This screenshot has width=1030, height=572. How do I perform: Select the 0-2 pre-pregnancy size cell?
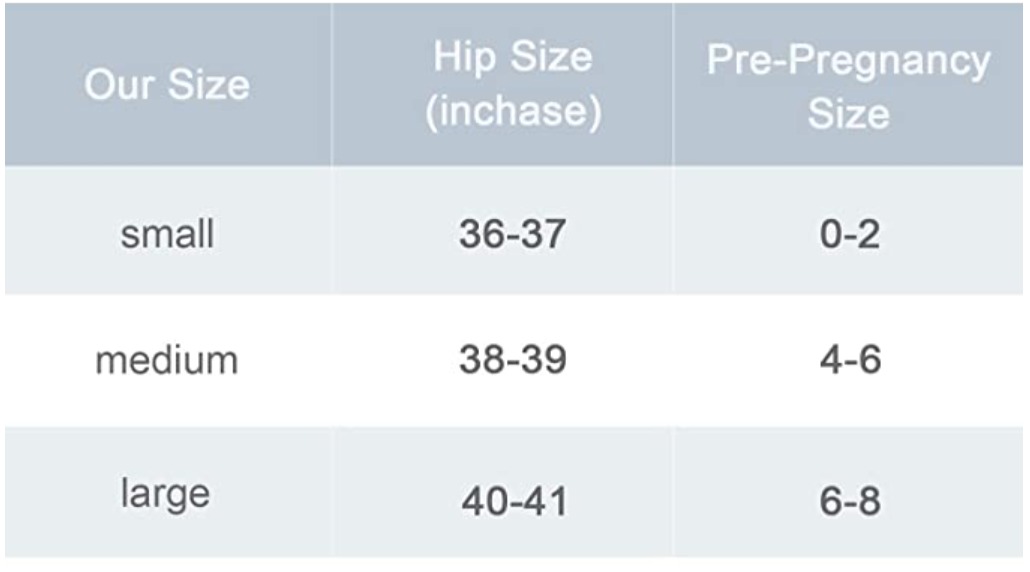click(x=848, y=230)
